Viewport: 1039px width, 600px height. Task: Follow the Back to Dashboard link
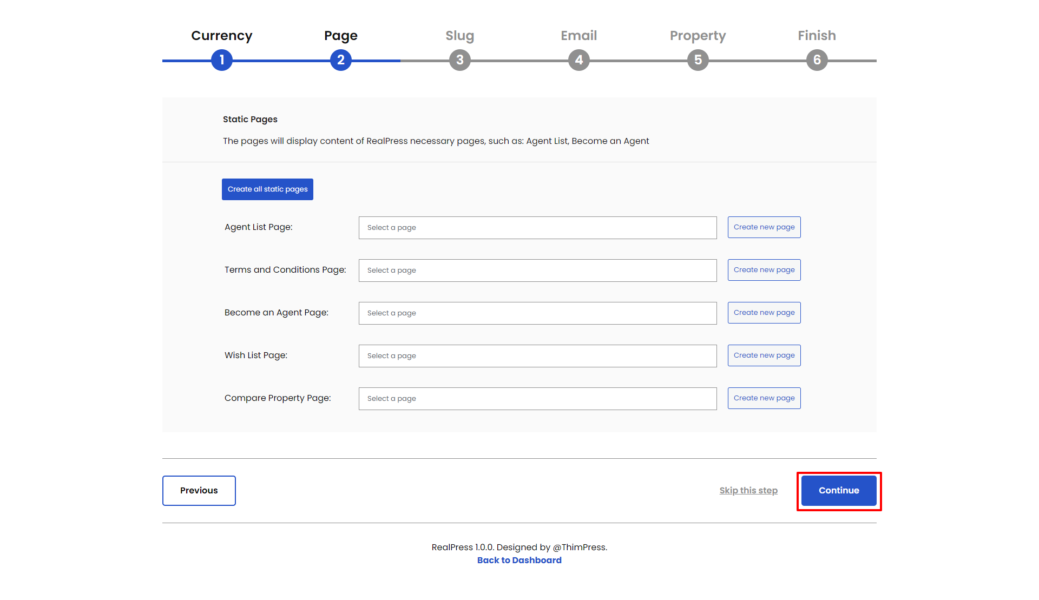point(519,561)
